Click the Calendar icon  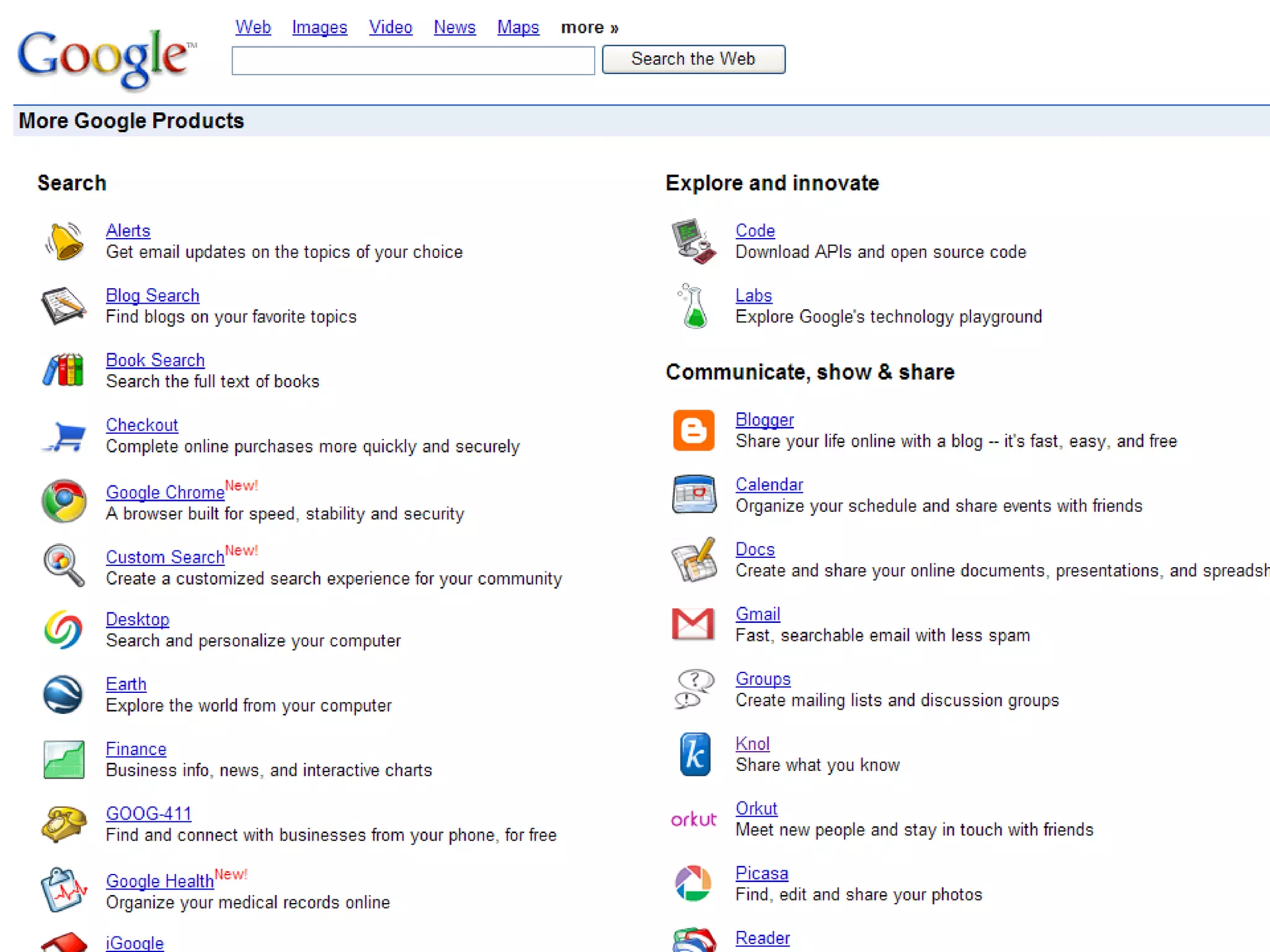(x=695, y=495)
